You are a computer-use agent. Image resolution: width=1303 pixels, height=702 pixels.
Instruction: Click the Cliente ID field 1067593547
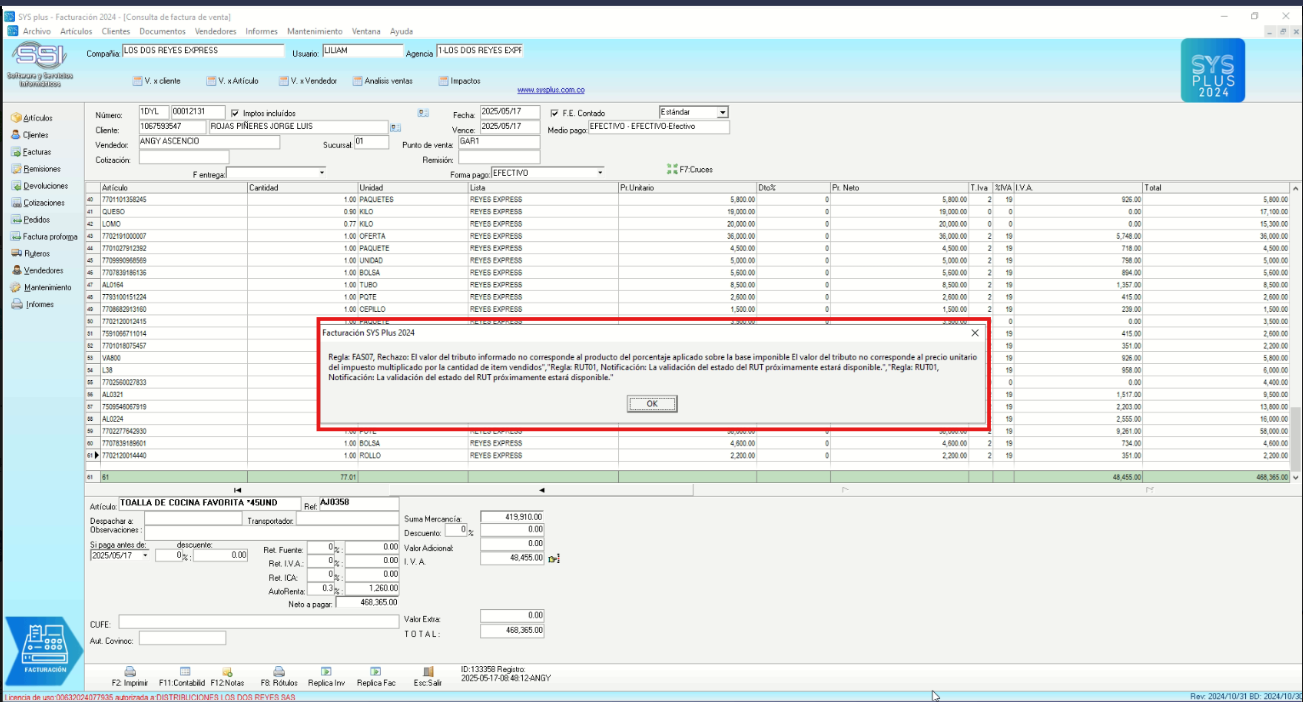pyautogui.click(x=172, y=127)
